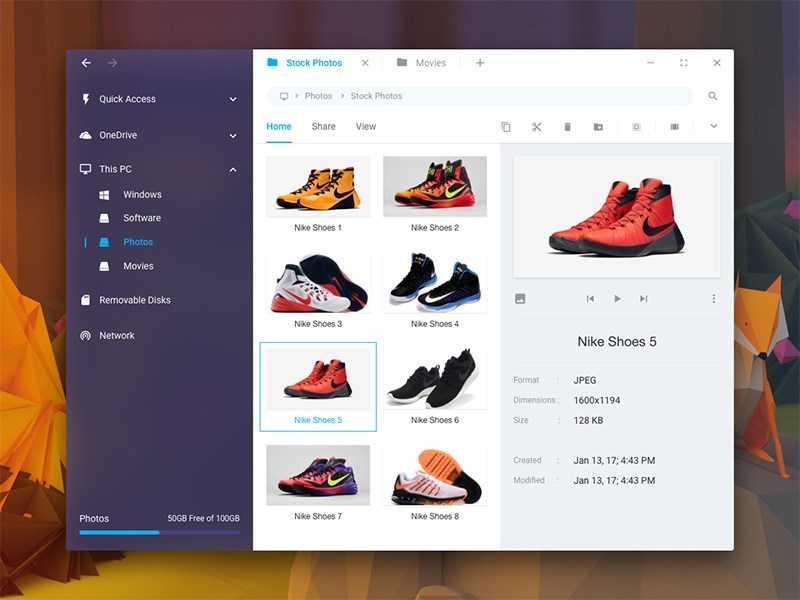Open the toolbar overflow chevron dropdown
This screenshot has width=800, height=600.
tap(713, 127)
